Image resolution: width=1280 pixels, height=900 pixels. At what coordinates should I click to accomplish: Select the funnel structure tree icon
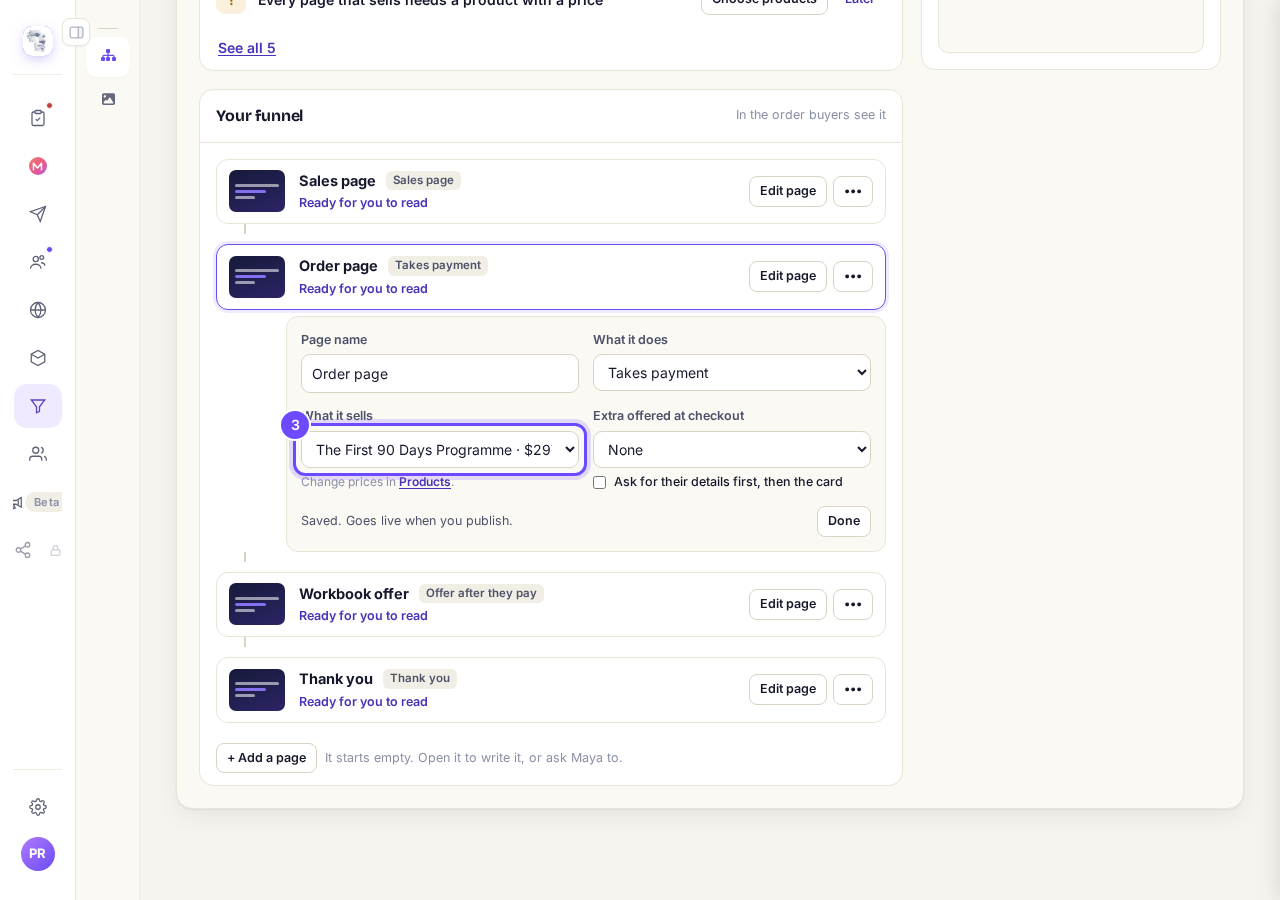coord(108,56)
